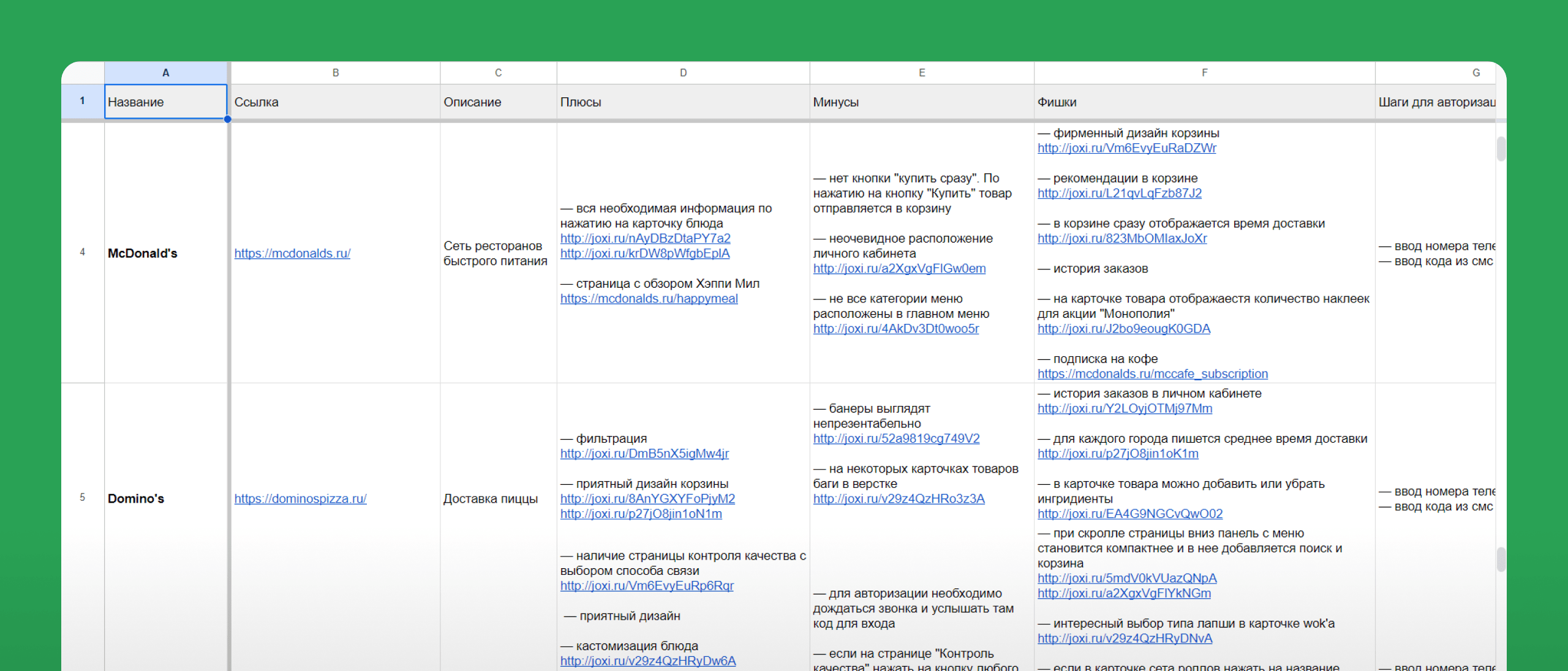
Task: Click the 'Шаги для авторизации' header cell
Action: pos(1435,102)
